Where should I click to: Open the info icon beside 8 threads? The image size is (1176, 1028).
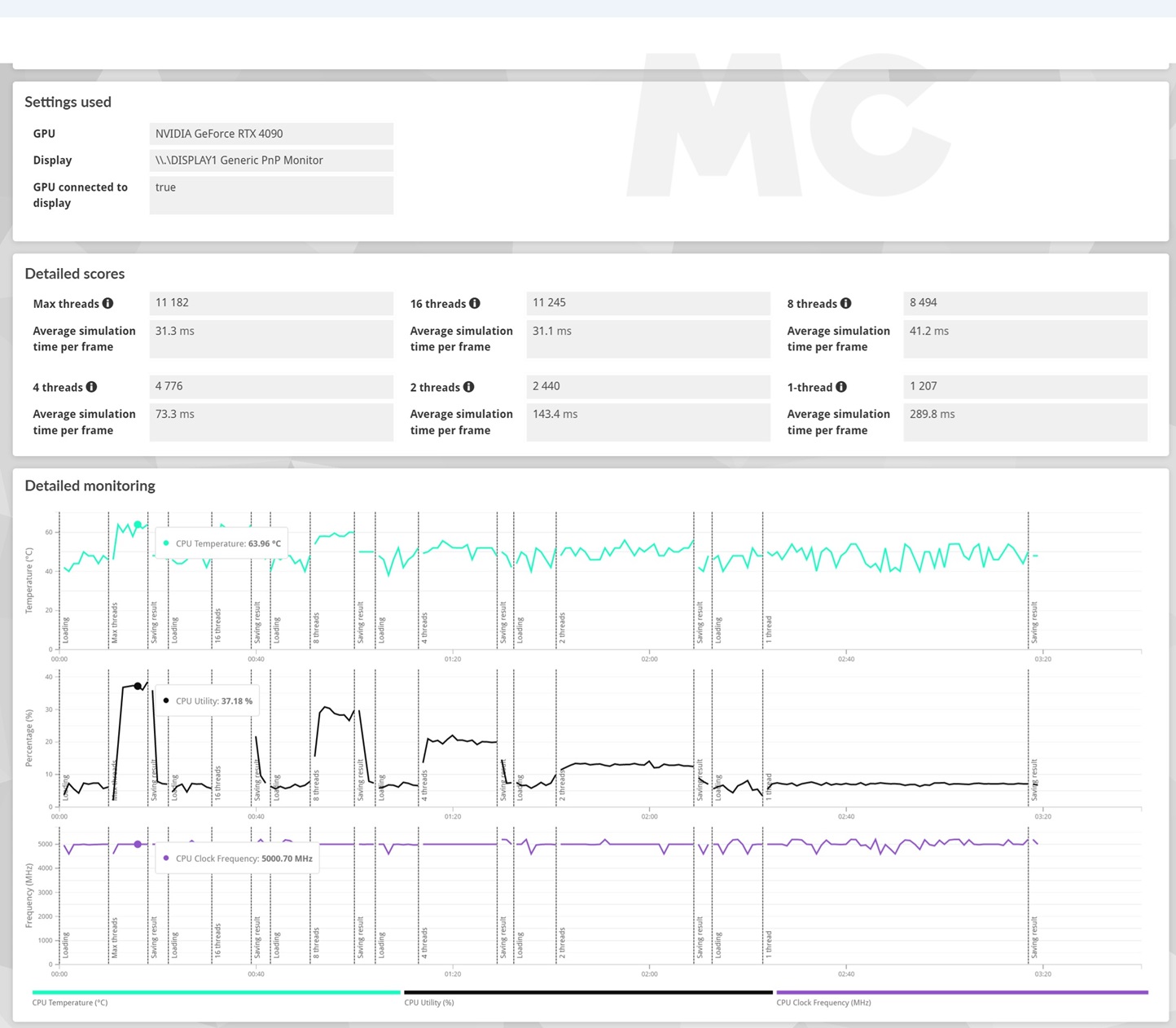[x=846, y=304]
